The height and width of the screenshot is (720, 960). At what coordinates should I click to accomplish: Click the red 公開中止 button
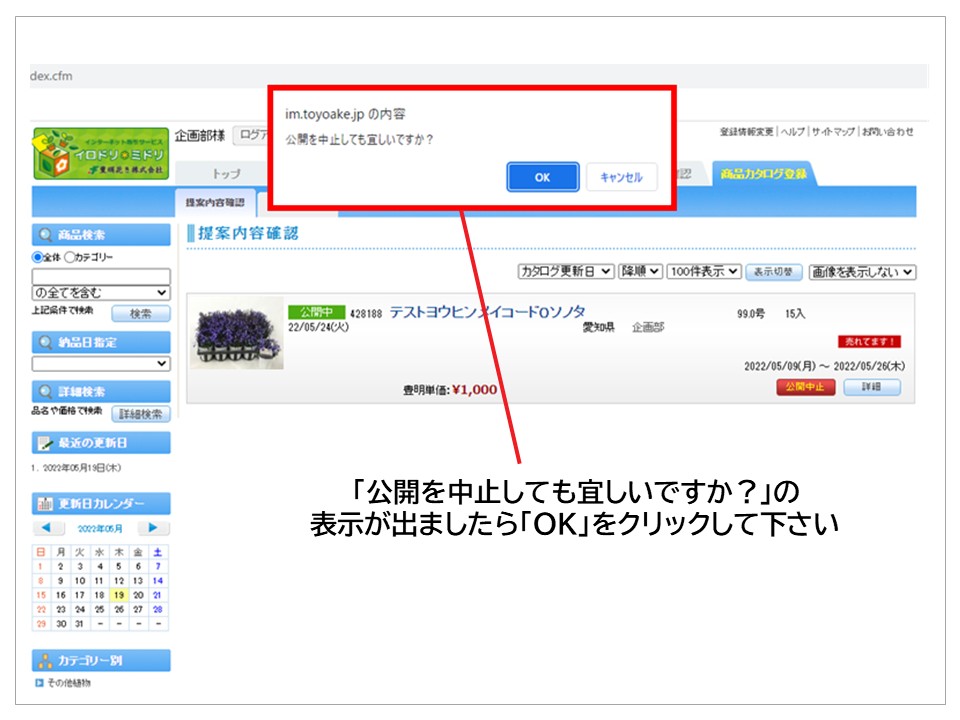coord(805,388)
